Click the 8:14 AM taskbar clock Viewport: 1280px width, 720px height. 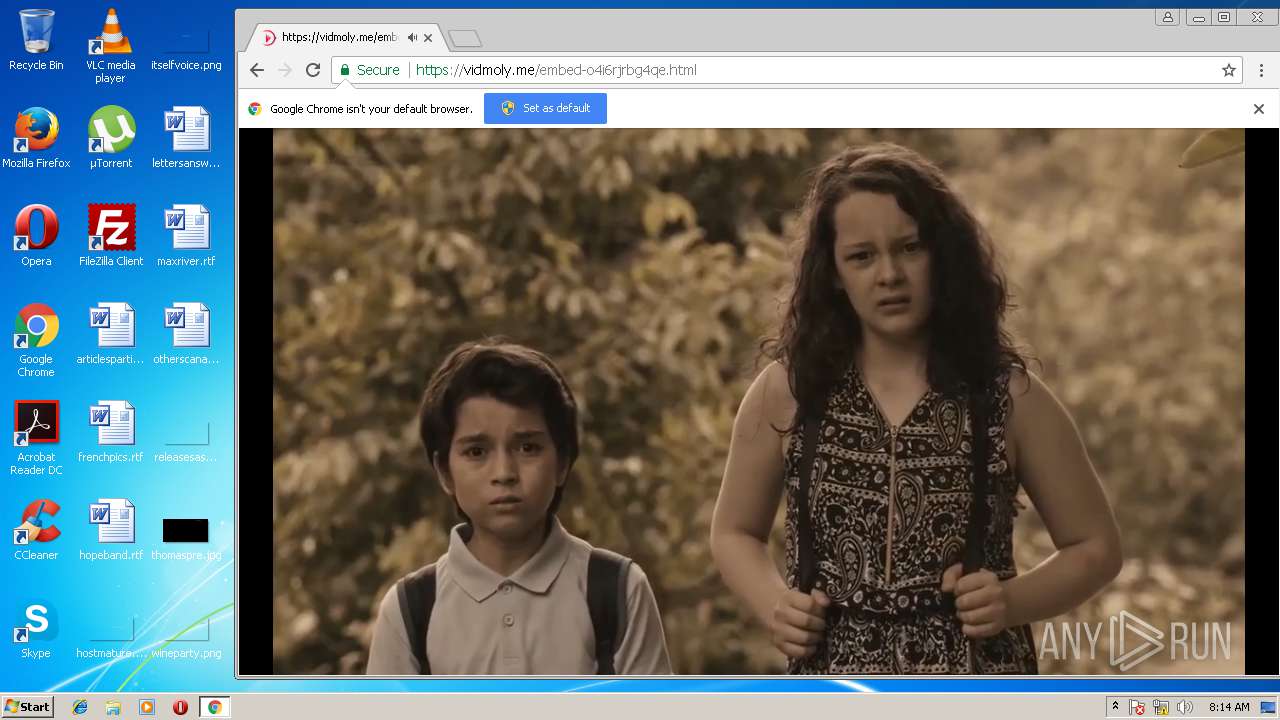tap(1228, 707)
